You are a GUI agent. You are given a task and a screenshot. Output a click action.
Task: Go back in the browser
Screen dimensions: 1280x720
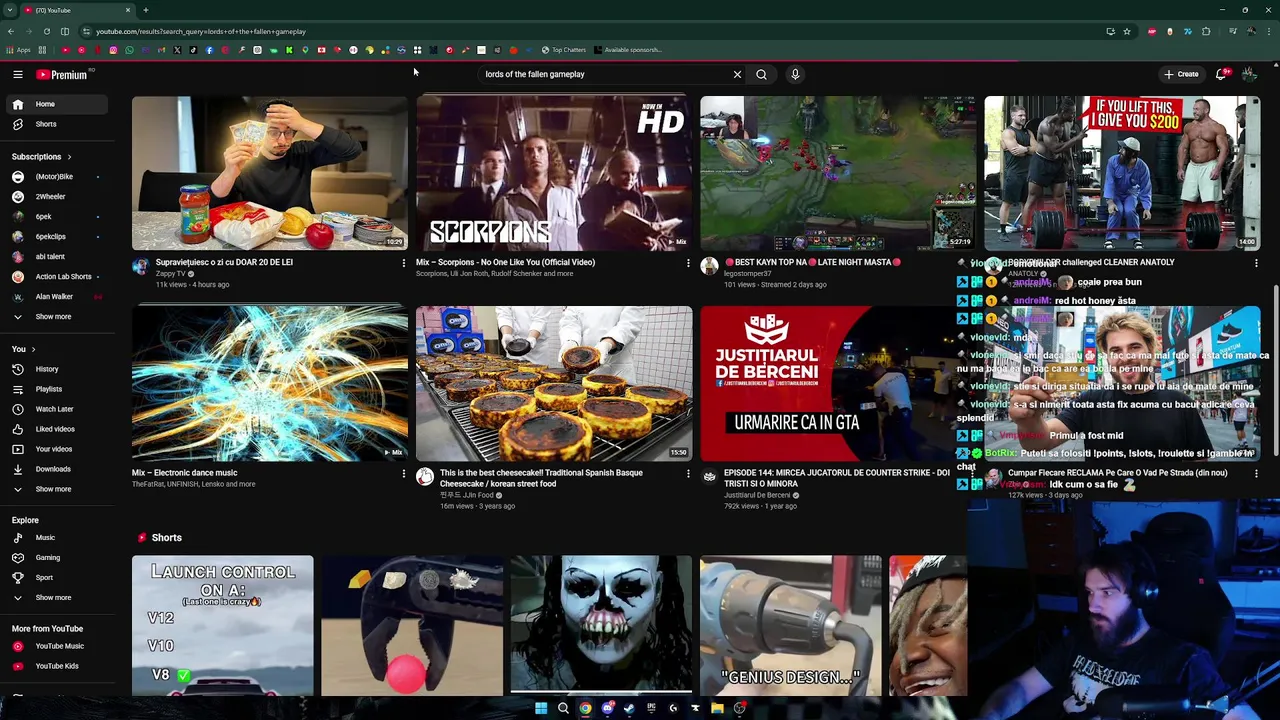pos(10,31)
